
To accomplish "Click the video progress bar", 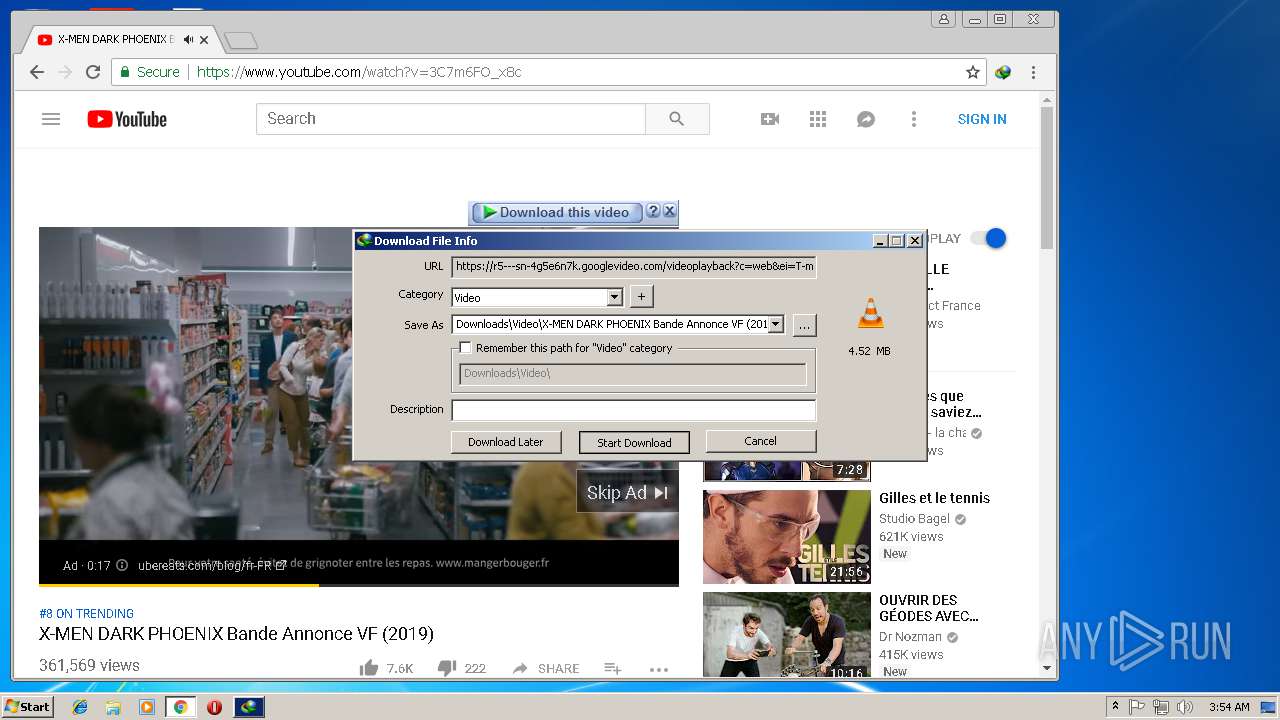I will (359, 584).
